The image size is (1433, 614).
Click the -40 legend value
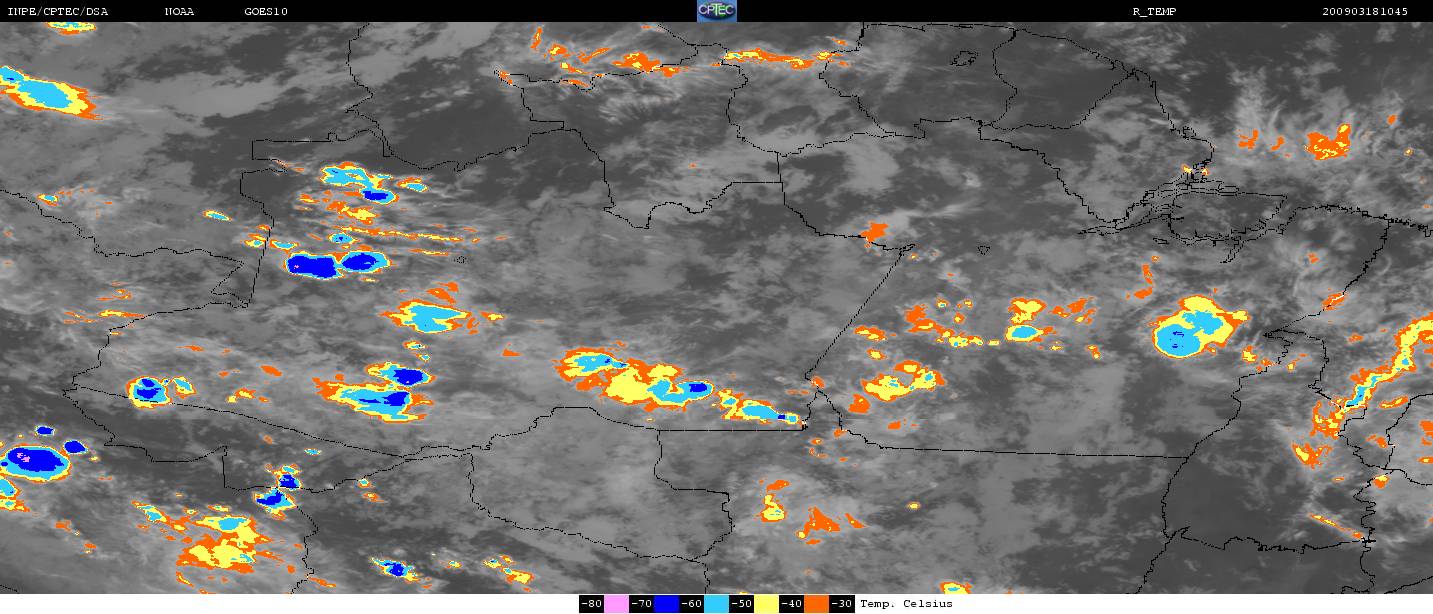pyautogui.click(x=791, y=604)
